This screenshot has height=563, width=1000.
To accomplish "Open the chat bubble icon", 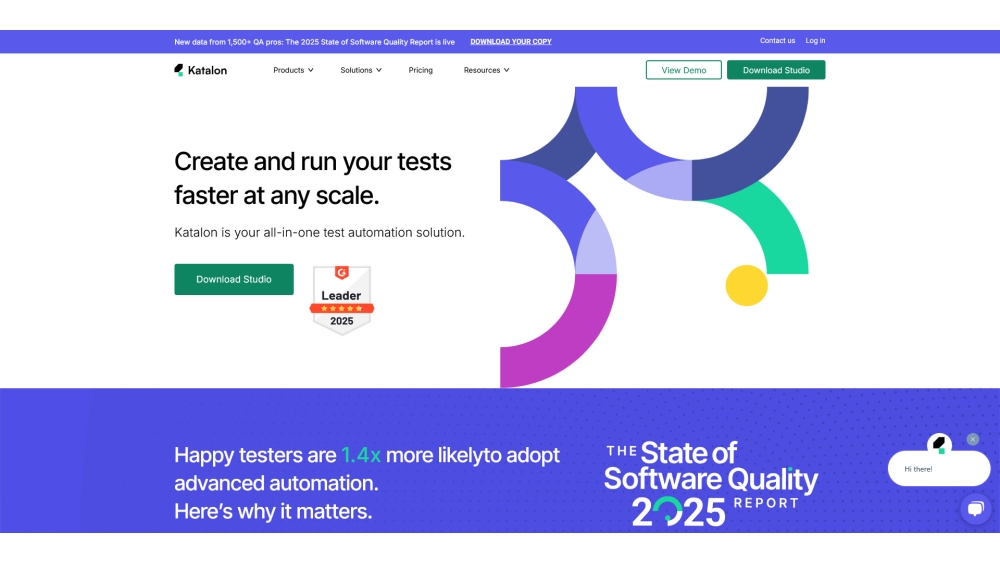I will 975,509.
